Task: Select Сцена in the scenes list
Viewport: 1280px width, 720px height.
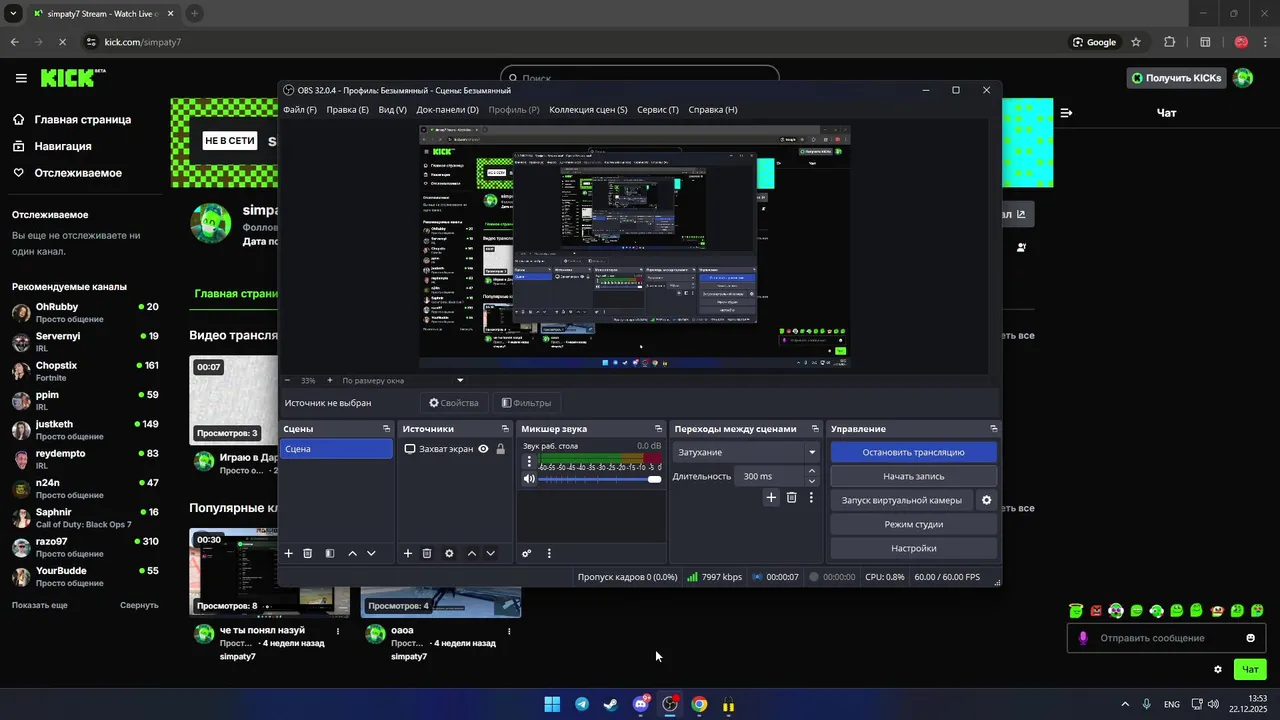Action: tap(336, 449)
